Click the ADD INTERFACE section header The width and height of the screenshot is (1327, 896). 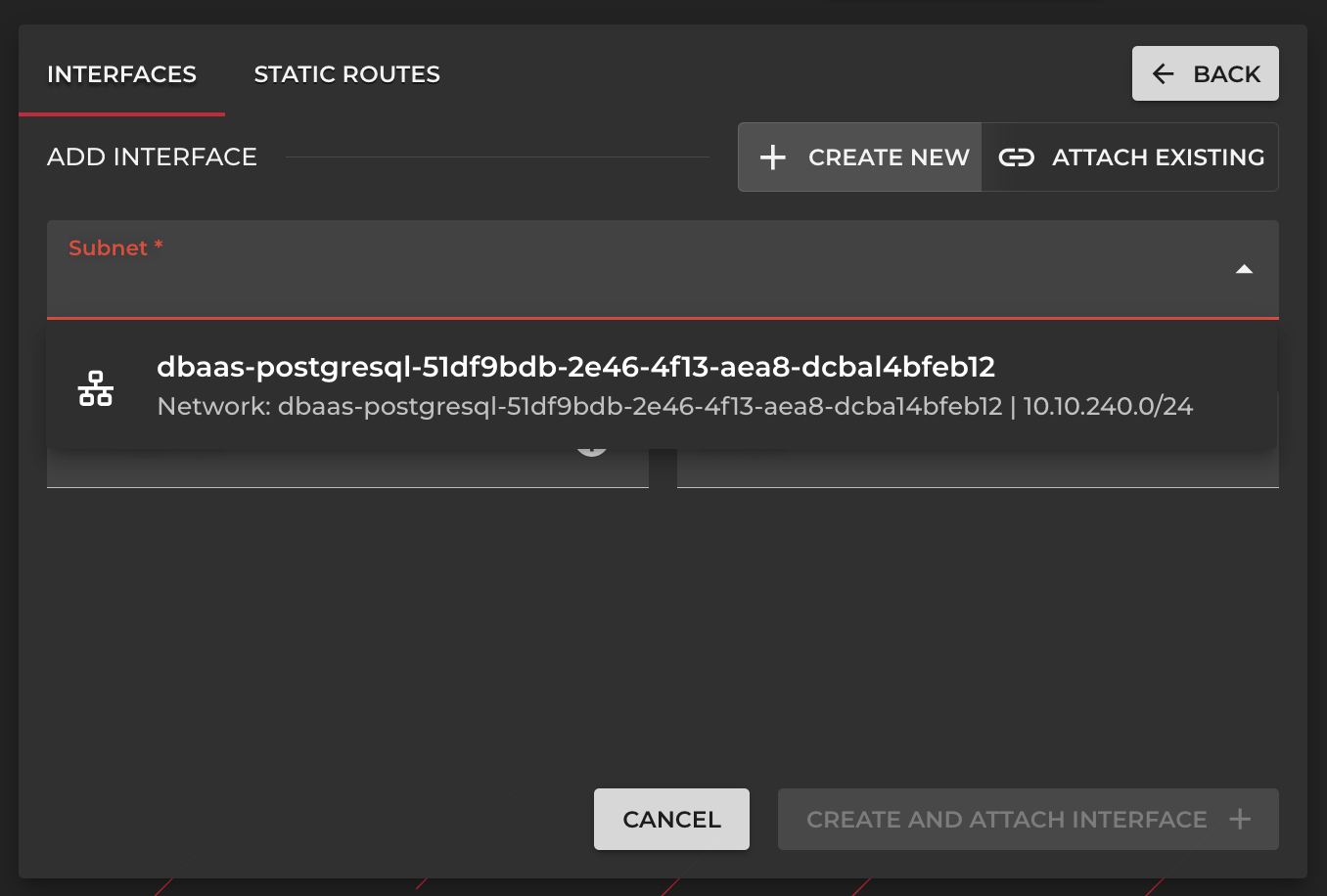(x=152, y=157)
